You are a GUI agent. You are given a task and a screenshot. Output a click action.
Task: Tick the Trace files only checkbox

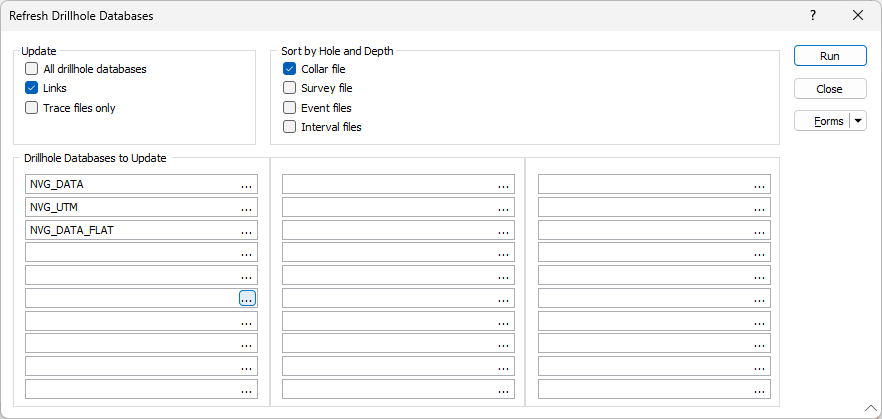32,108
